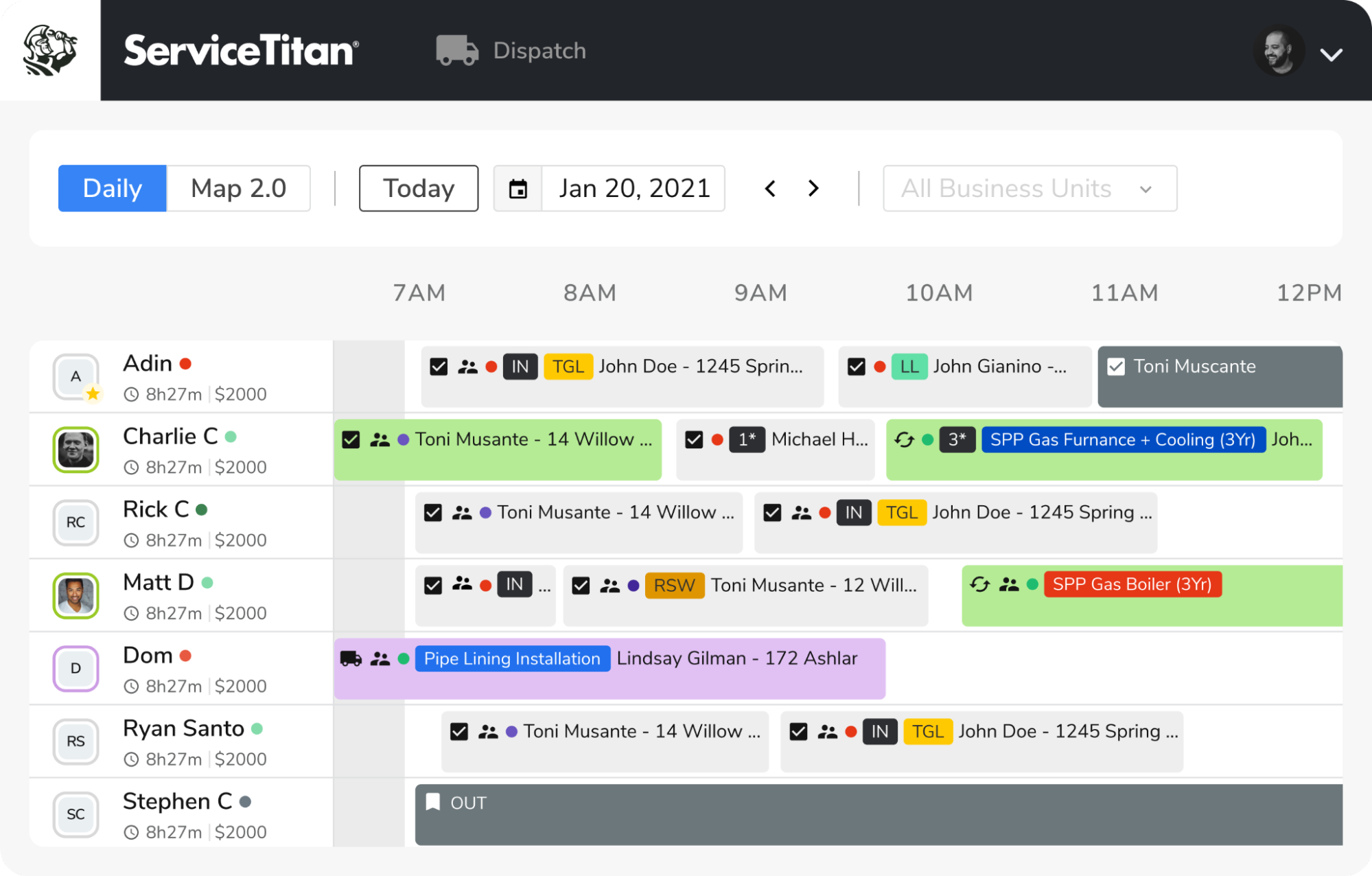Click recurring sync icon on SPP Gas Boiler job
This screenshot has width=1372, height=876.
(x=979, y=584)
